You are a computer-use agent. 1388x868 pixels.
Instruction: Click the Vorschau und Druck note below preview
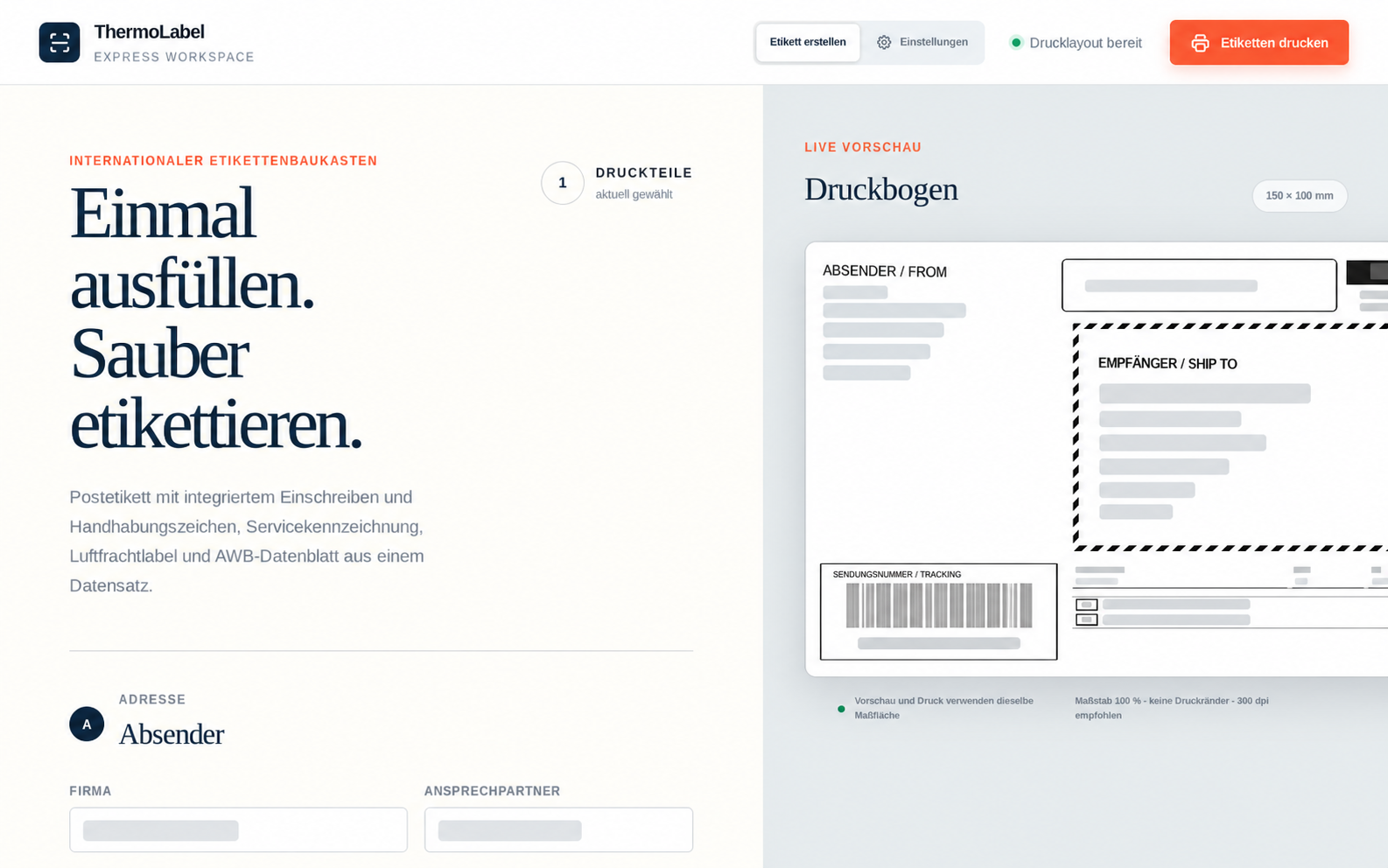944,708
